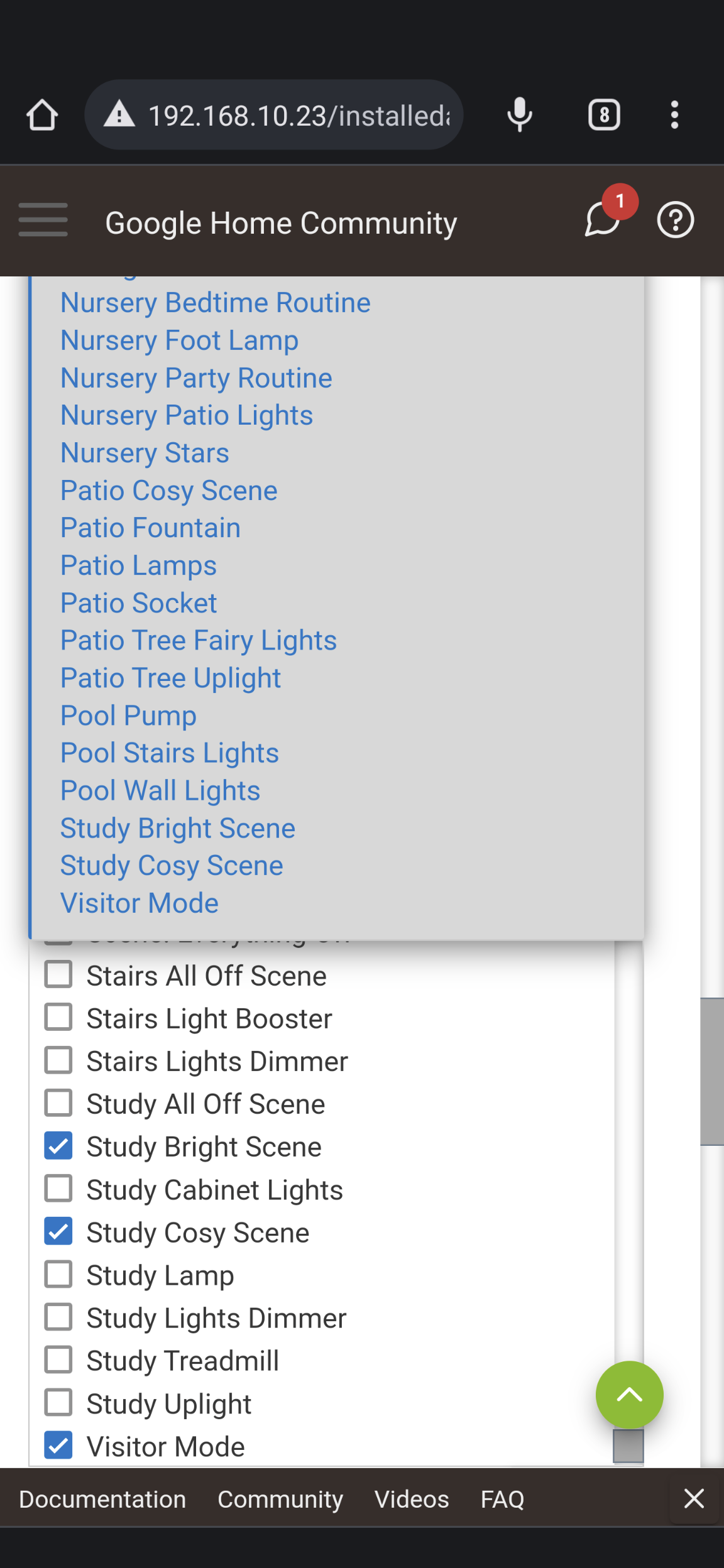The height and width of the screenshot is (1568, 724).
Task: Enable the Study Cabinet Lights checkbox
Action: 58,1189
